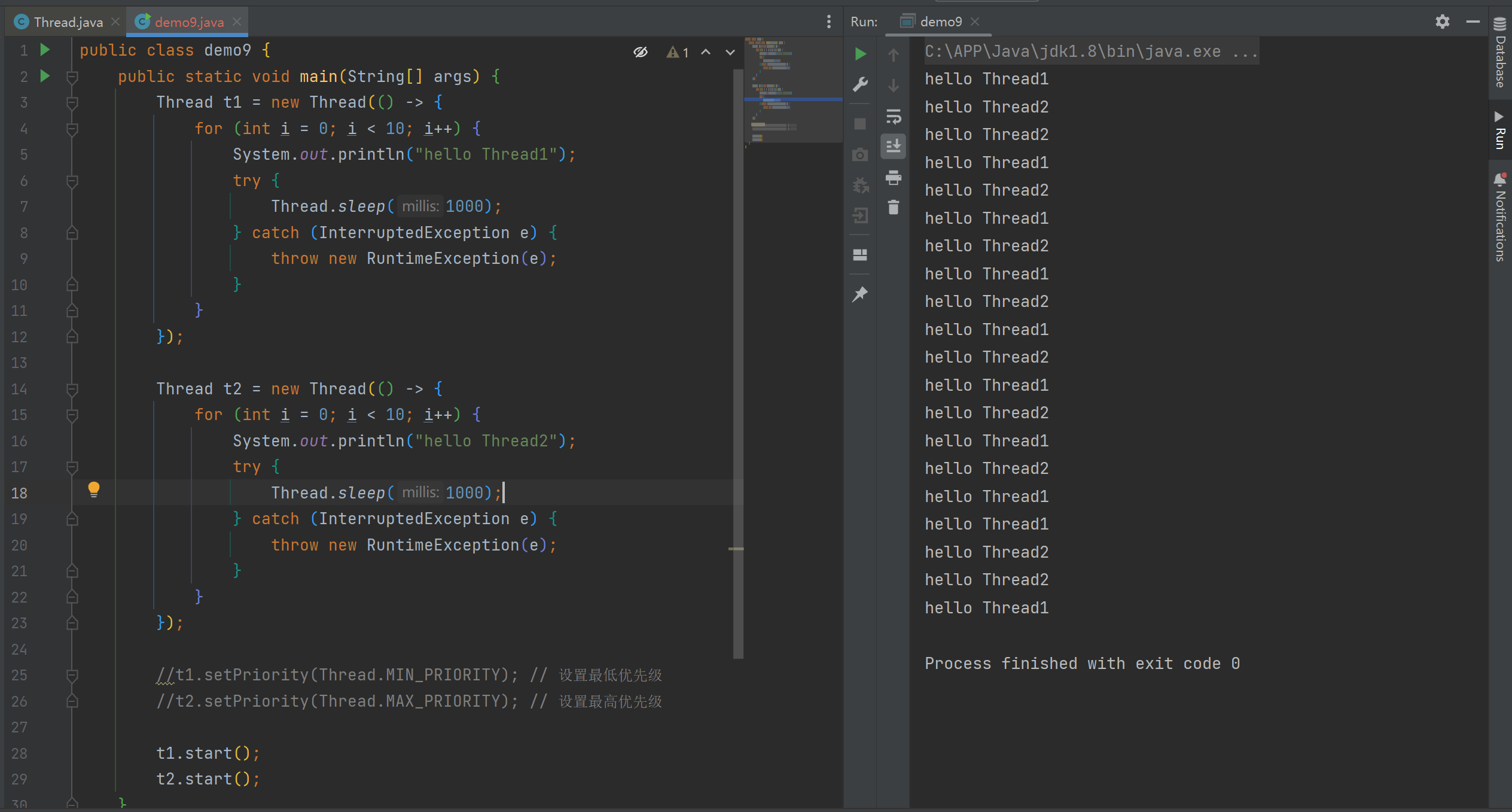1512x812 pixels.
Task: Switch to Thread.java editor tab
Action: coord(67,22)
